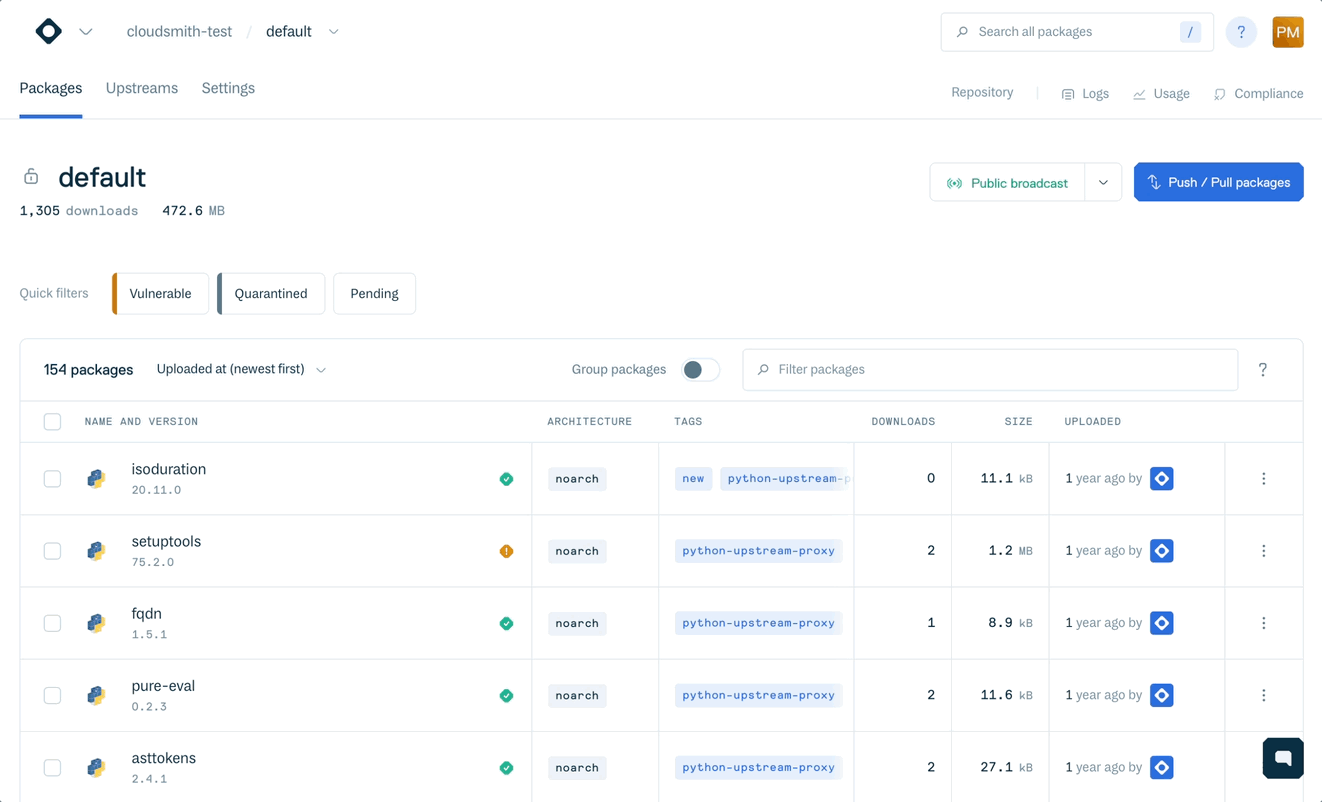Click the Search all packages field

[1077, 32]
